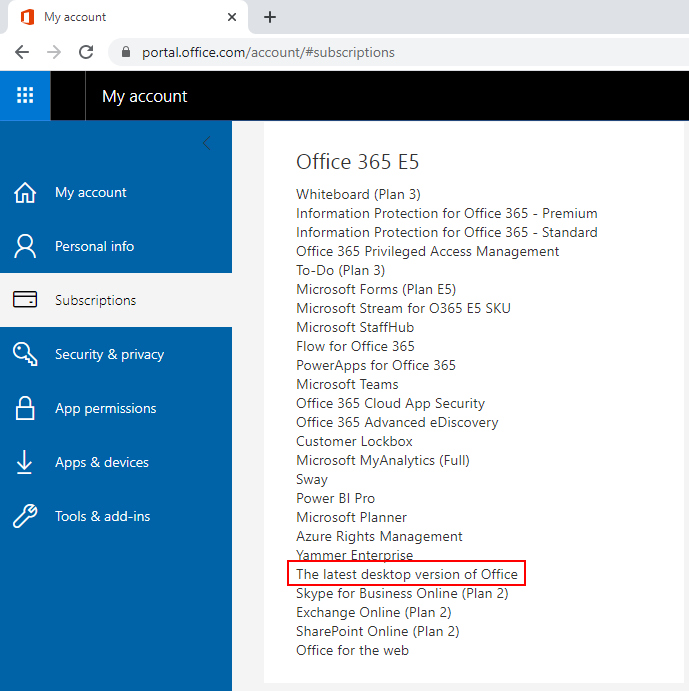
Task: Close the My account browser tab
Action: 232,17
